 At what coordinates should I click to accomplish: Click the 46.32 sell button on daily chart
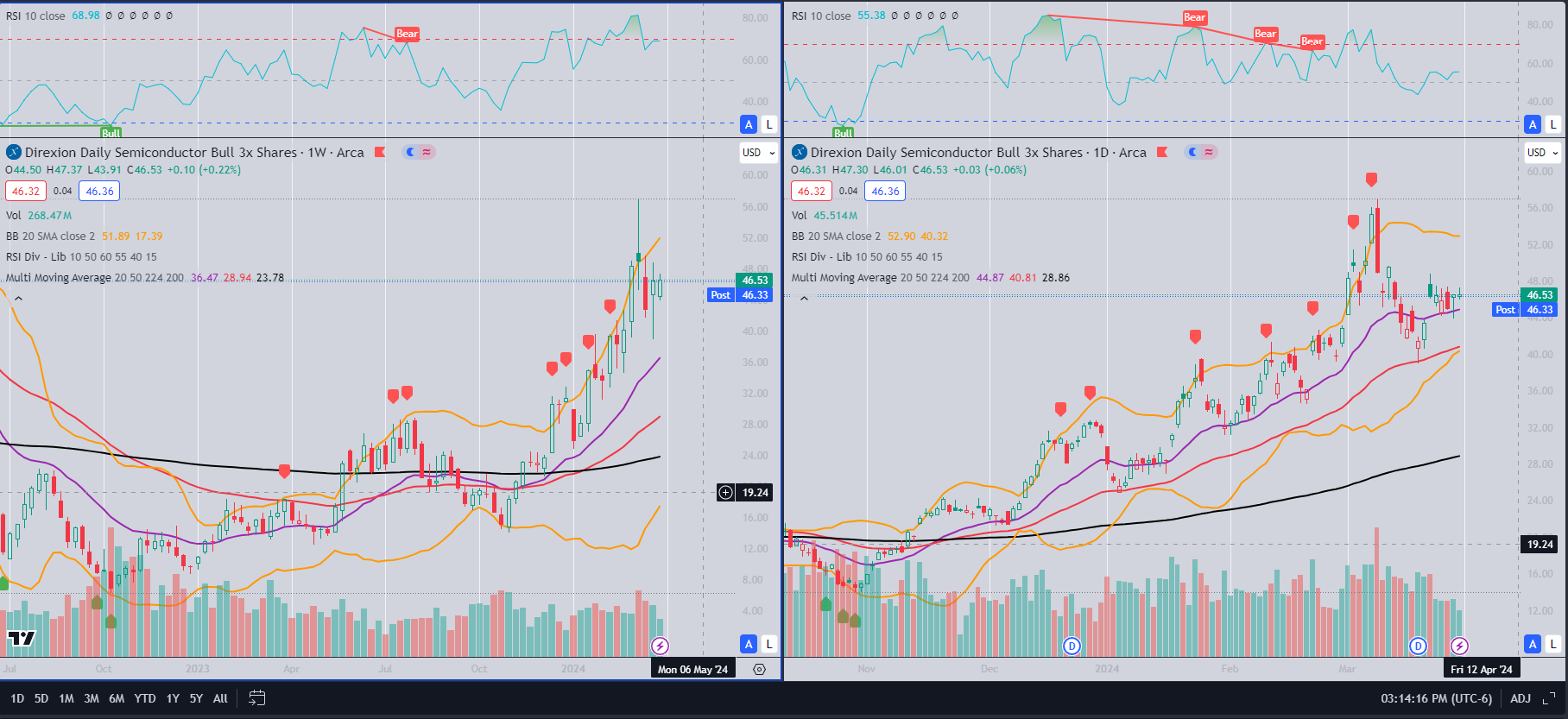(812, 191)
